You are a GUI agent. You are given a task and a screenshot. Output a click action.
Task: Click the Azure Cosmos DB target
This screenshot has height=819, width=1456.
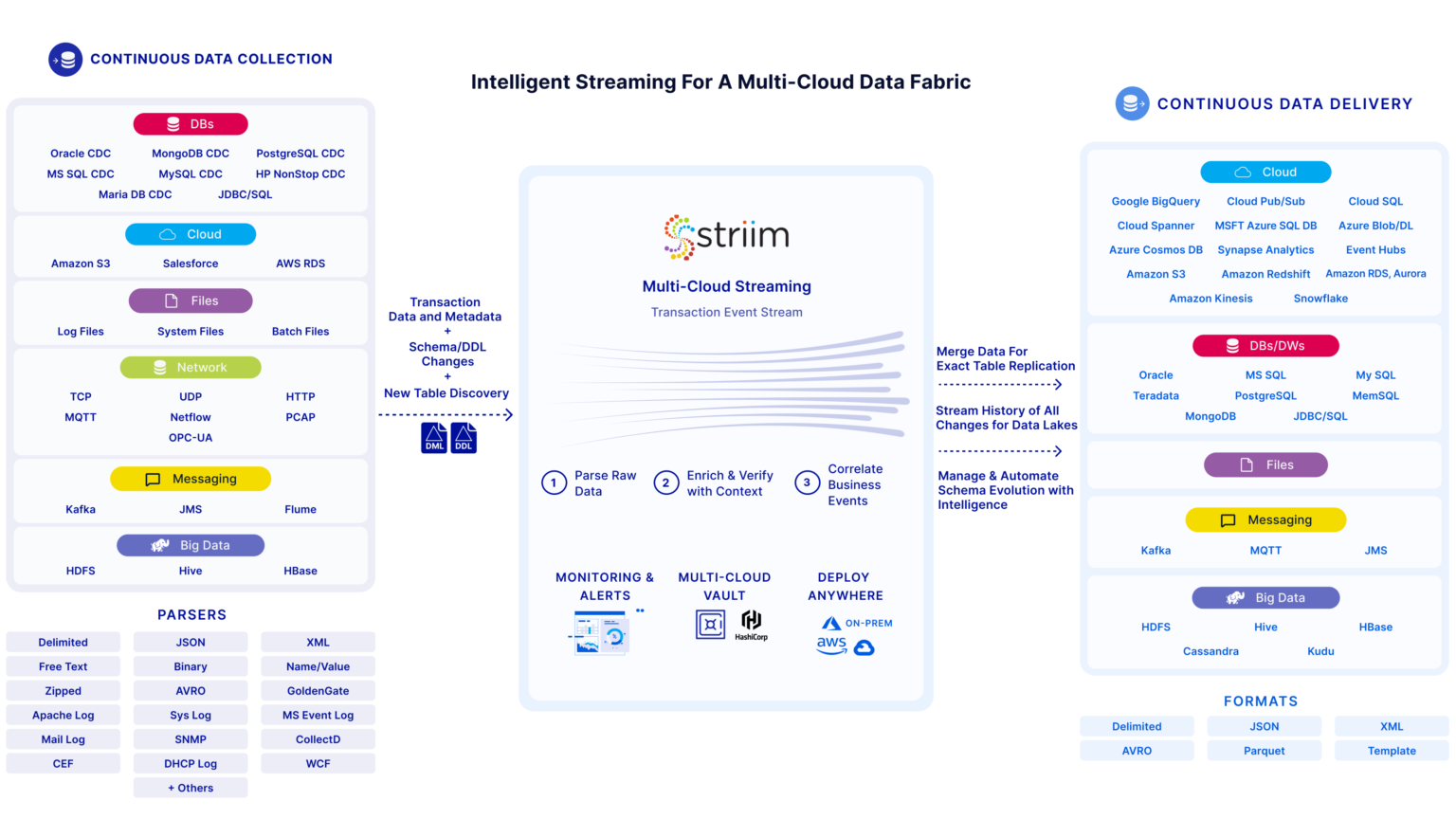pos(1156,250)
